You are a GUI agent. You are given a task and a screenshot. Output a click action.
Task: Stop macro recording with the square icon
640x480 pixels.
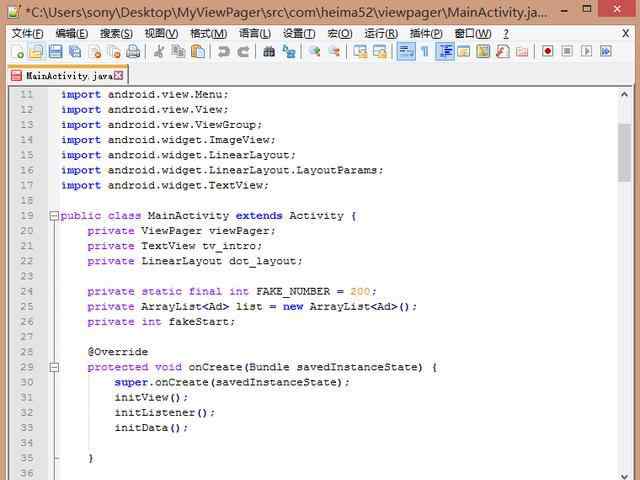click(567, 51)
